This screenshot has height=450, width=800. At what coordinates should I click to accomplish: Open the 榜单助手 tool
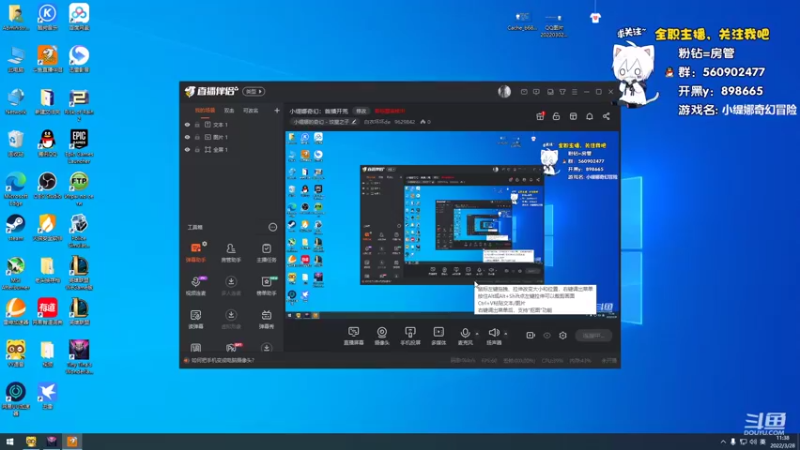[266, 286]
